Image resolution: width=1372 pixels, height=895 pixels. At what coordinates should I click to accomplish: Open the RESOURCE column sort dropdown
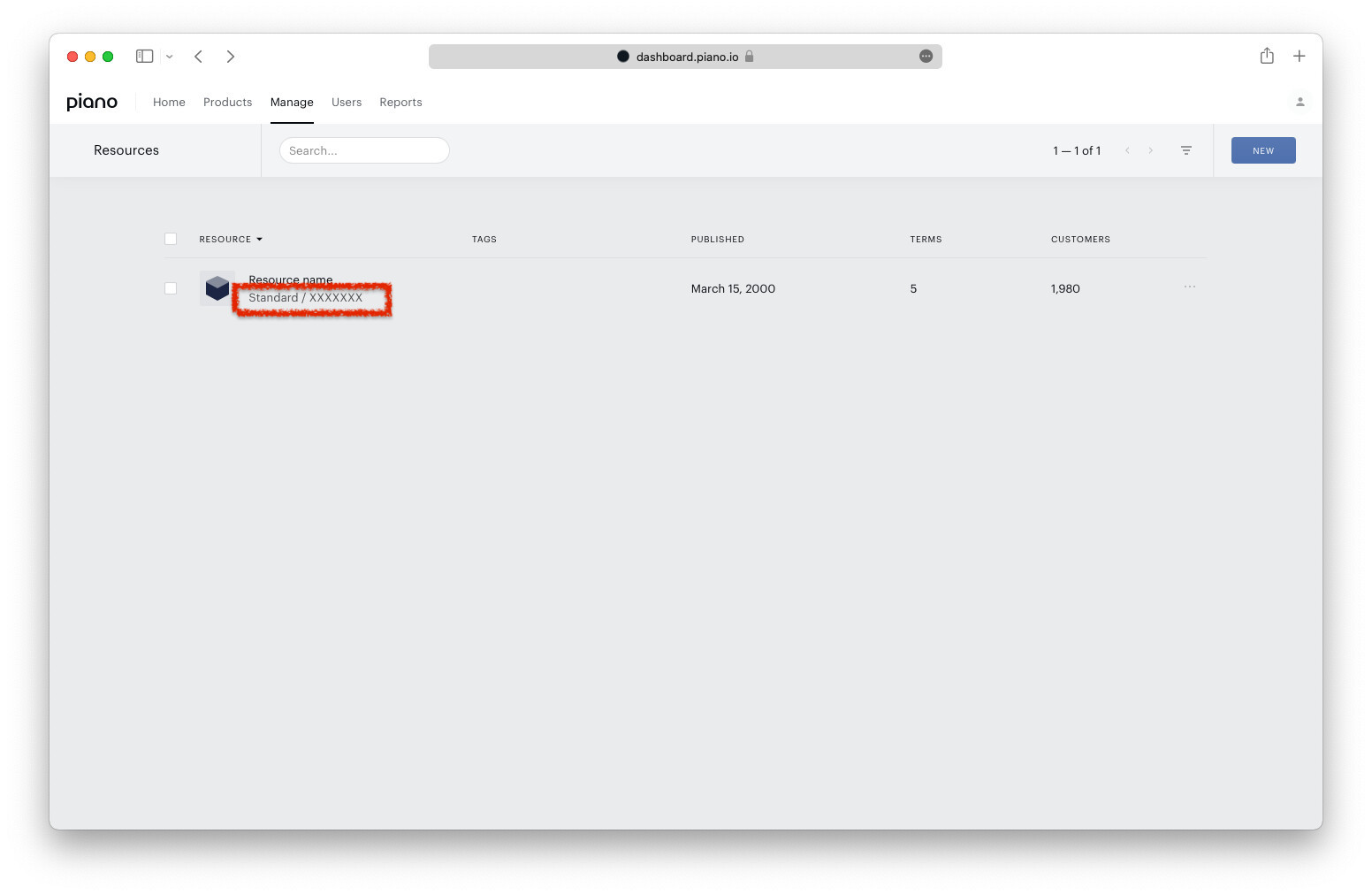pyautogui.click(x=258, y=239)
